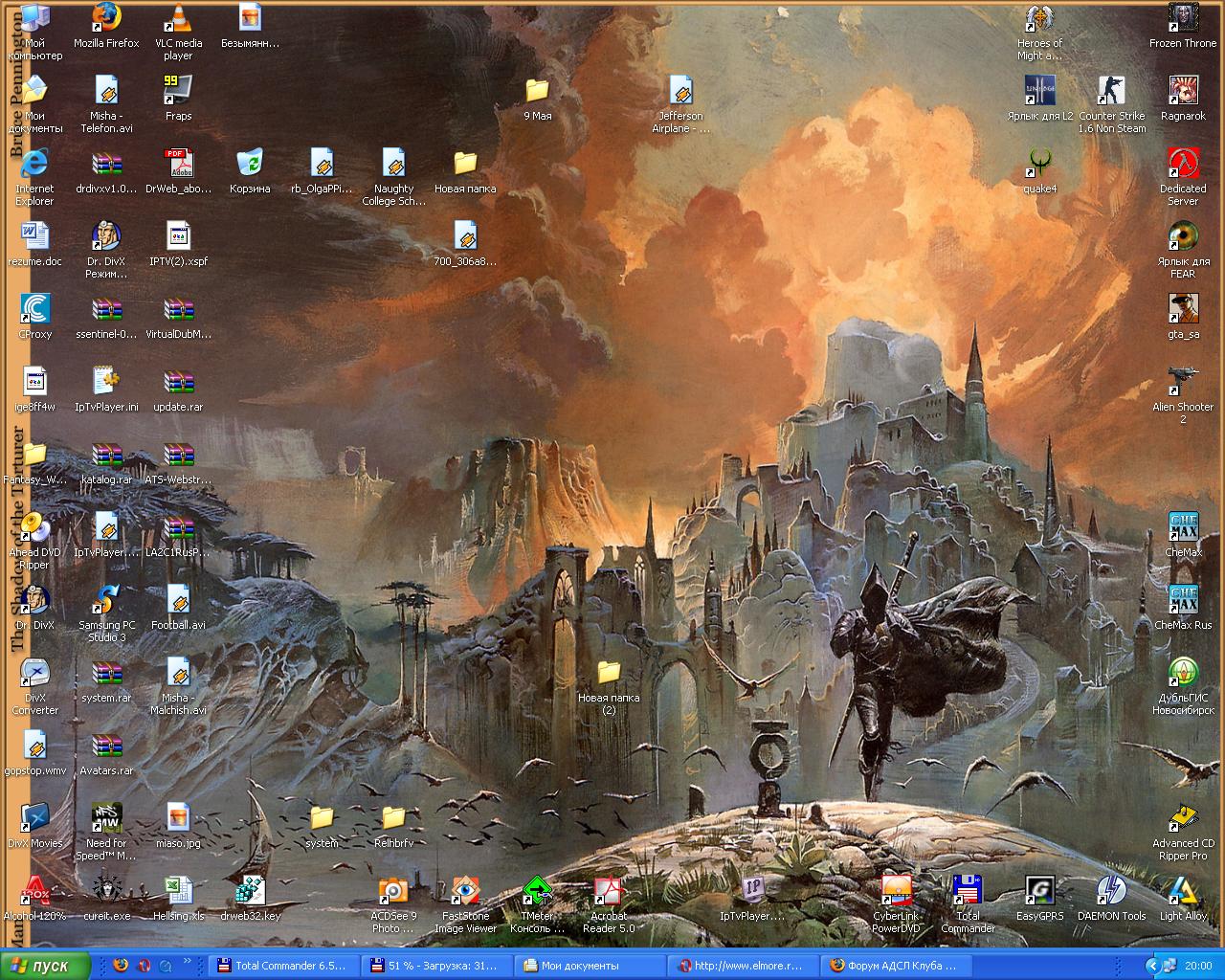Open Mozilla Firefox desktop shortcut
Screen dimensions: 1225x980
(106, 19)
